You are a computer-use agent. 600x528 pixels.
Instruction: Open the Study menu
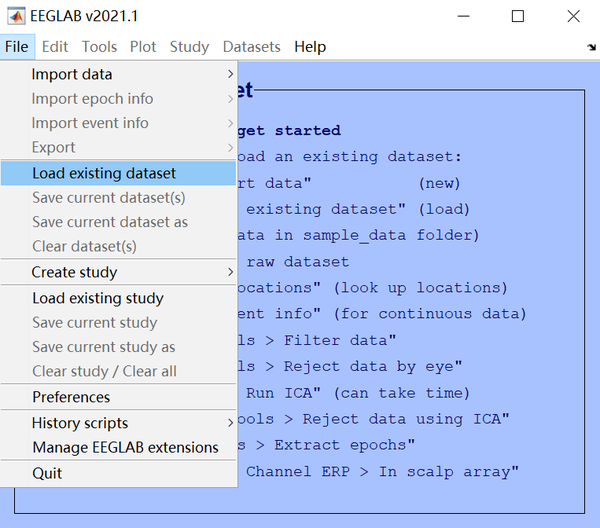coord(189,47)
